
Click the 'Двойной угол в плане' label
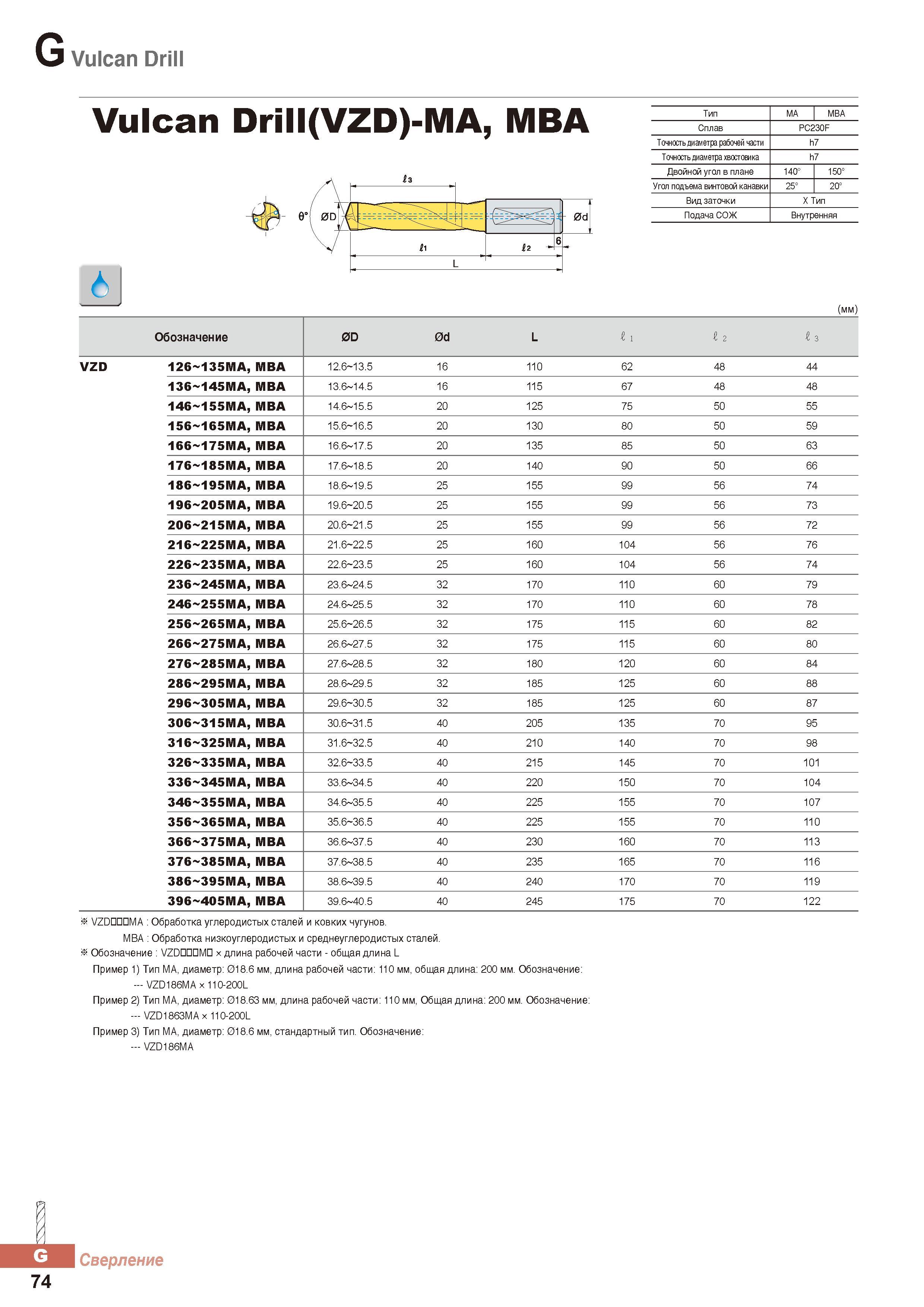pos(710,171)
